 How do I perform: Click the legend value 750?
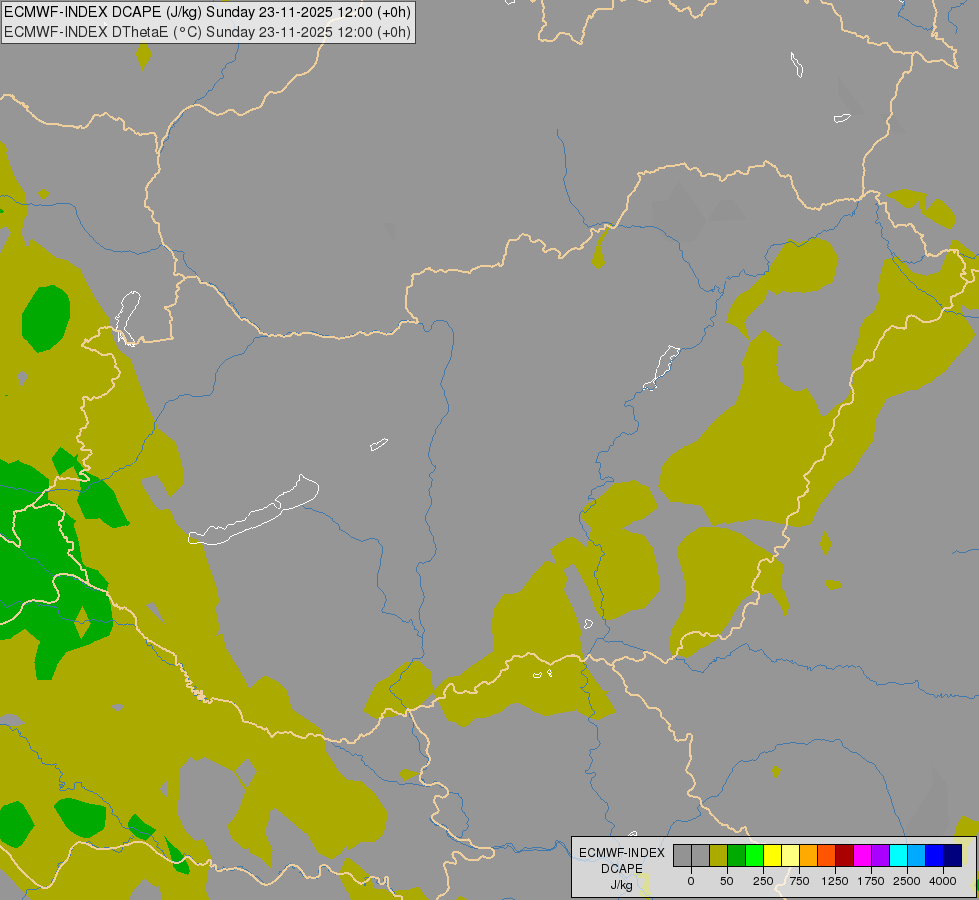(x=799, y=881)
